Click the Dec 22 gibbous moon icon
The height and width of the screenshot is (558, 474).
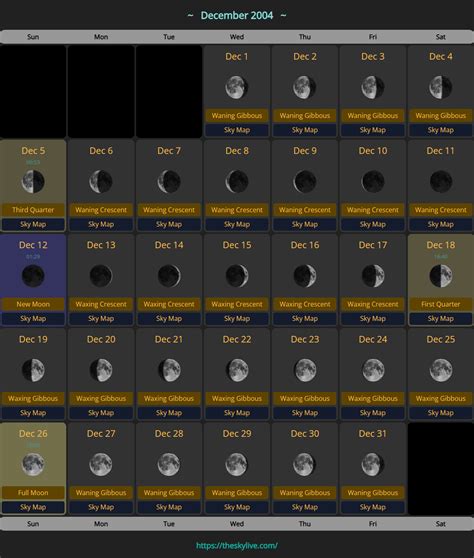click(x=237, y=370)
